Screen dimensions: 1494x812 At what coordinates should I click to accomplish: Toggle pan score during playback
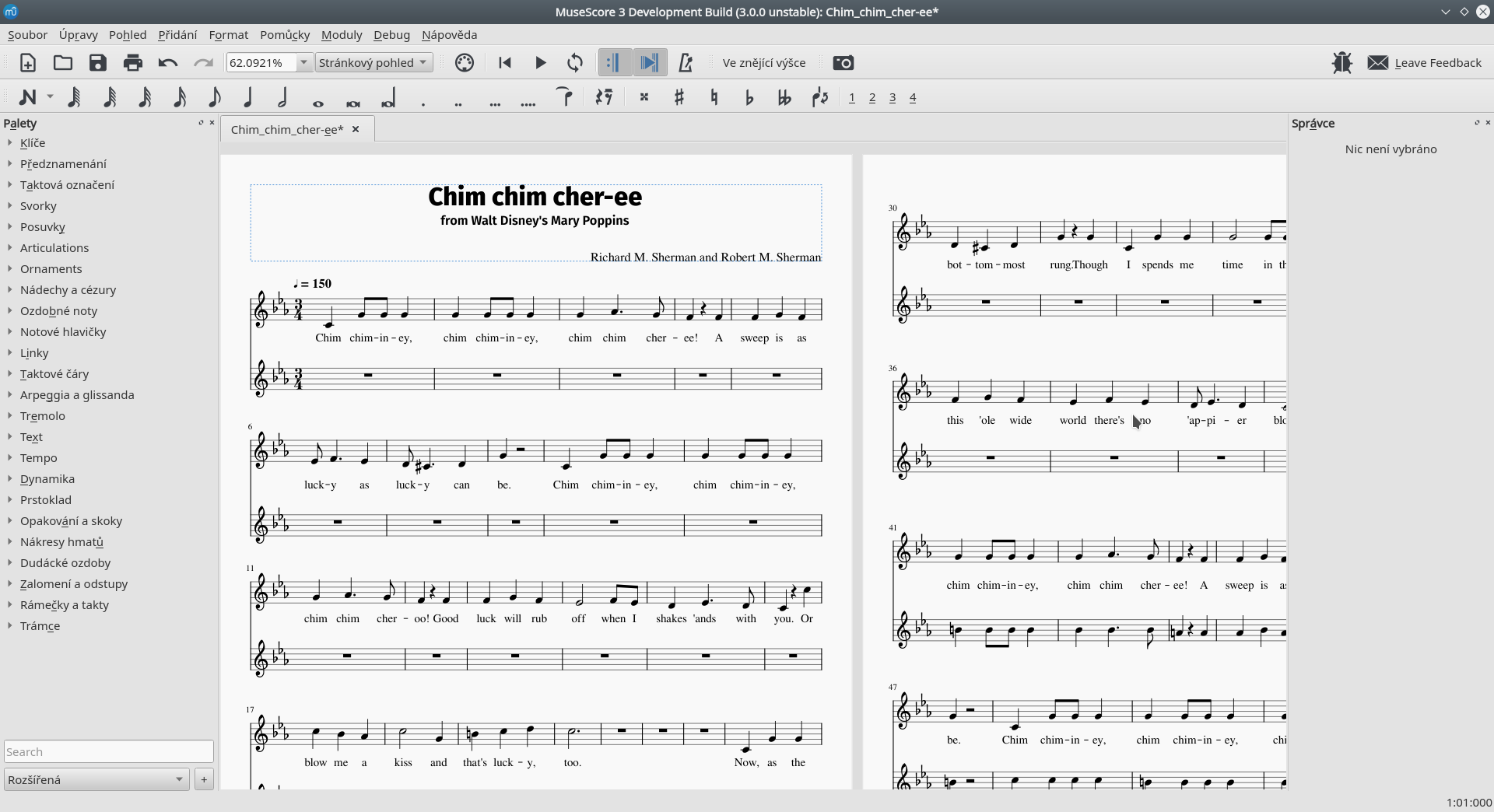coord(650,63)
